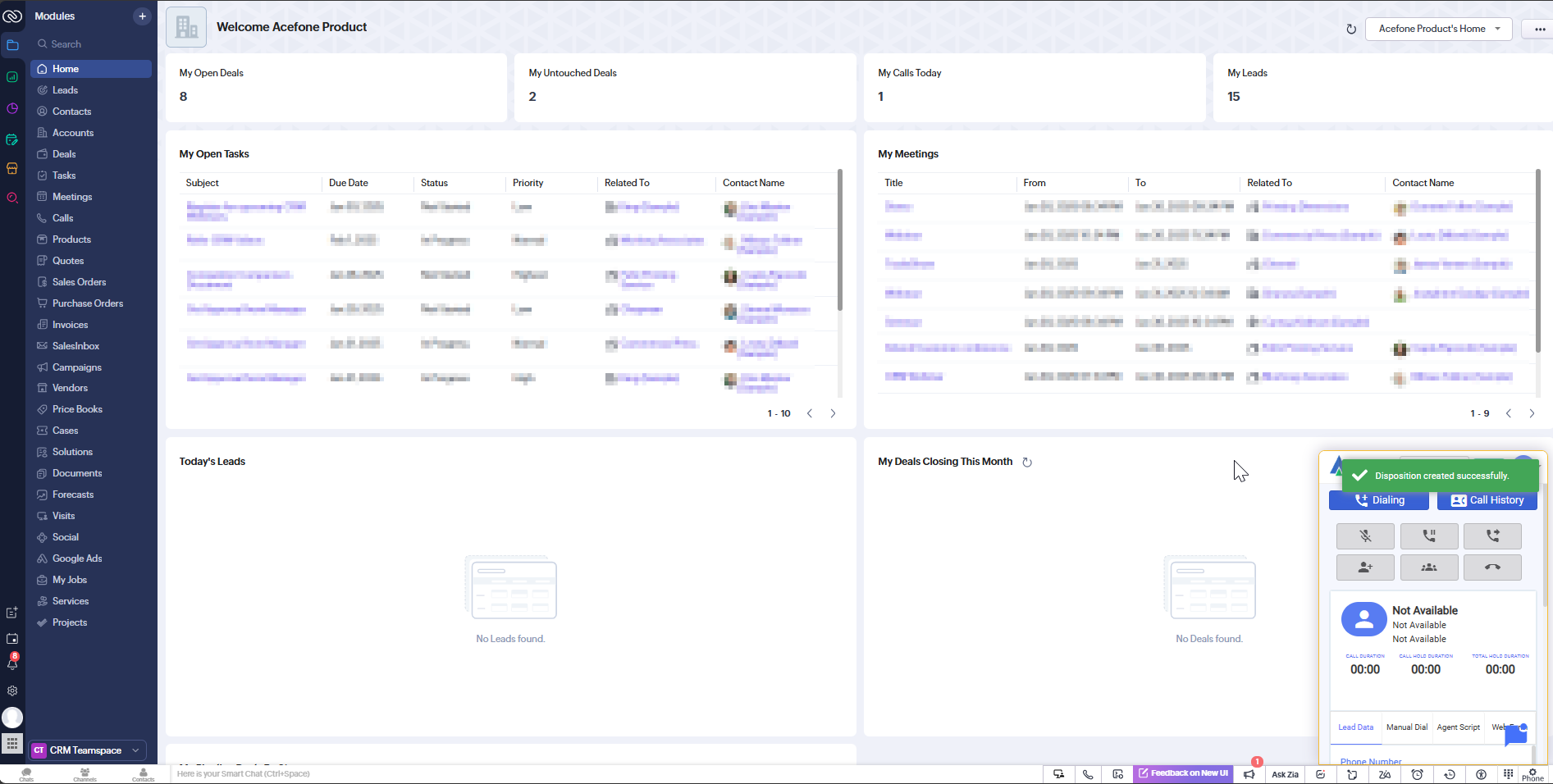The width and height of the screenshot is (1553, 784).
Task: Open the settings gear in the left rail
Action: pos(12,691)
